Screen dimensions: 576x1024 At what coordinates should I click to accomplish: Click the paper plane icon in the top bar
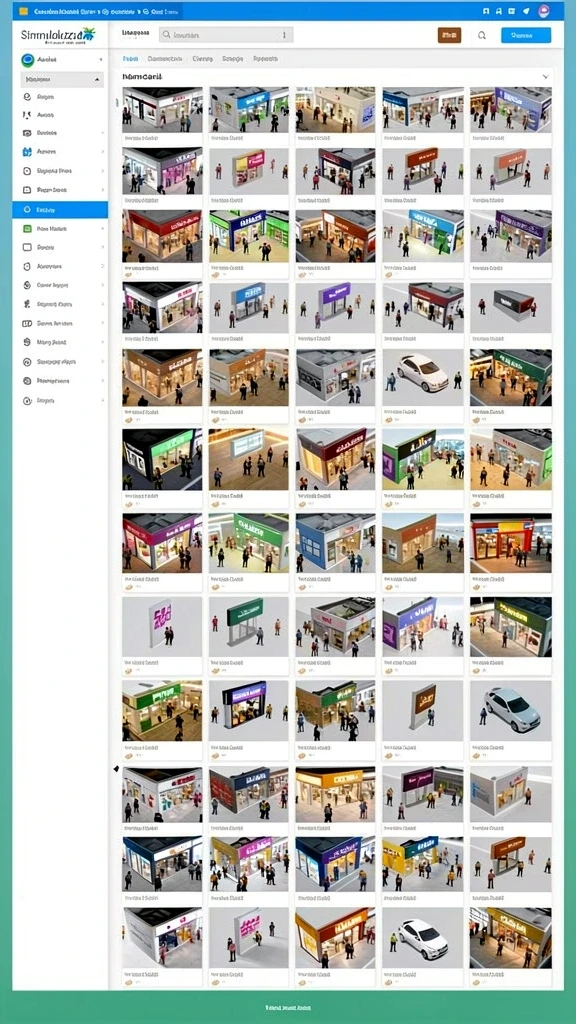pos(526,11)
